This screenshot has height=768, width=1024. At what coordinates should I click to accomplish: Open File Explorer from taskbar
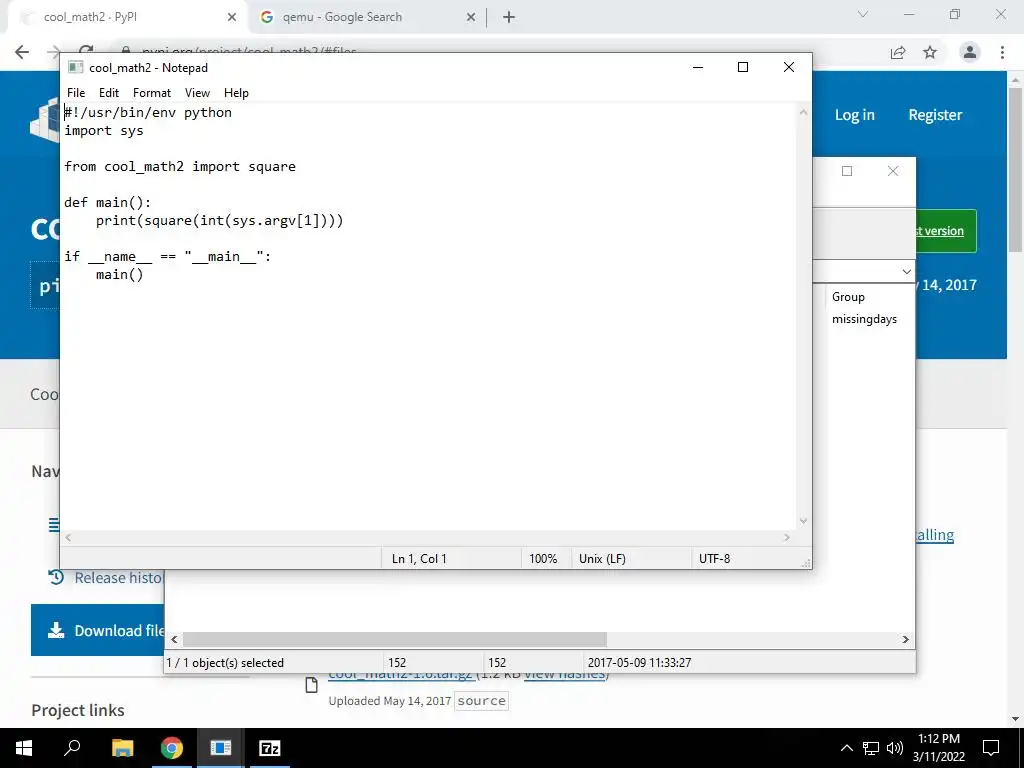[x=122, y=748]
